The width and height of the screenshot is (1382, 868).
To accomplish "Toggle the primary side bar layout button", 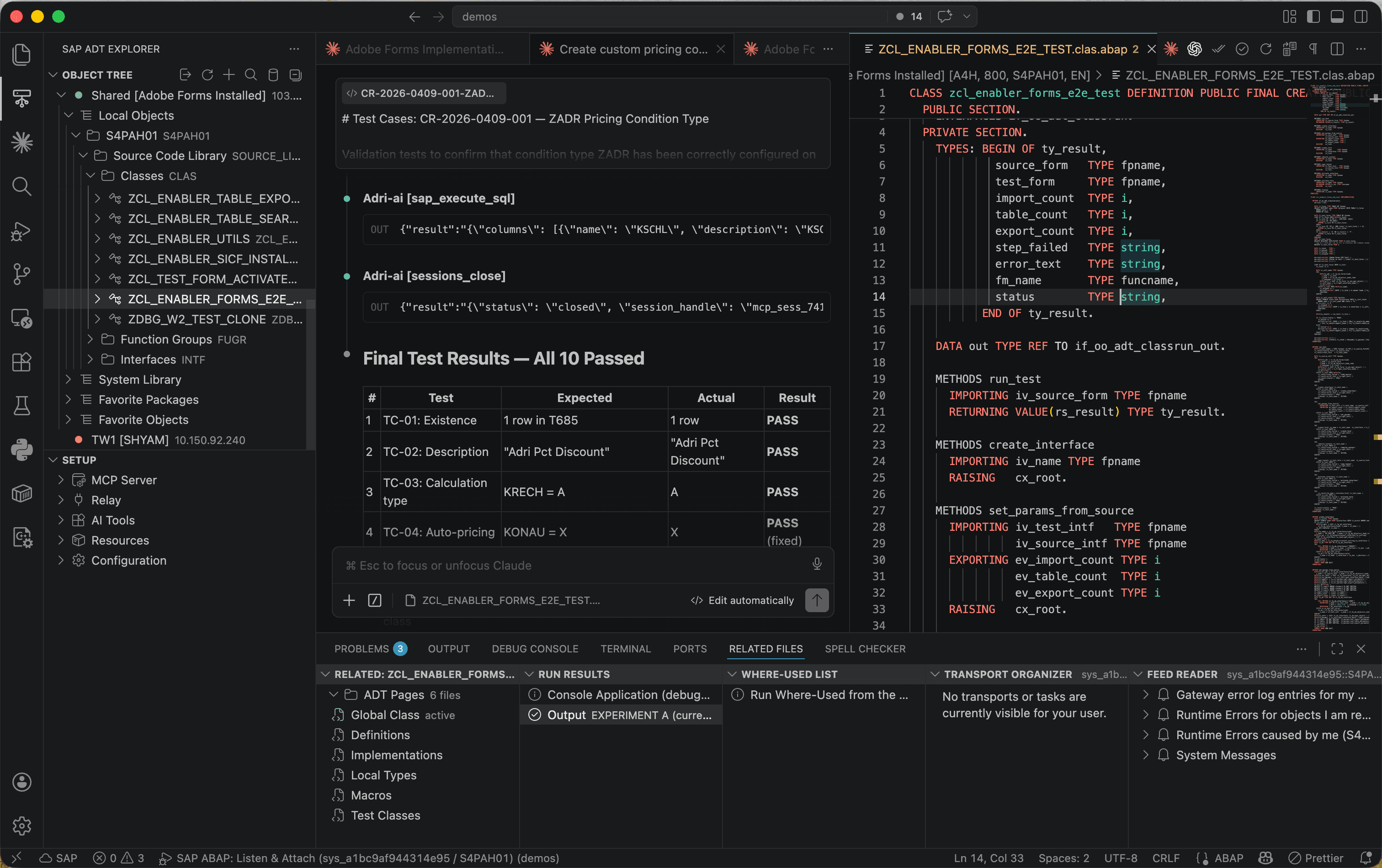I will pos(1313,16).
